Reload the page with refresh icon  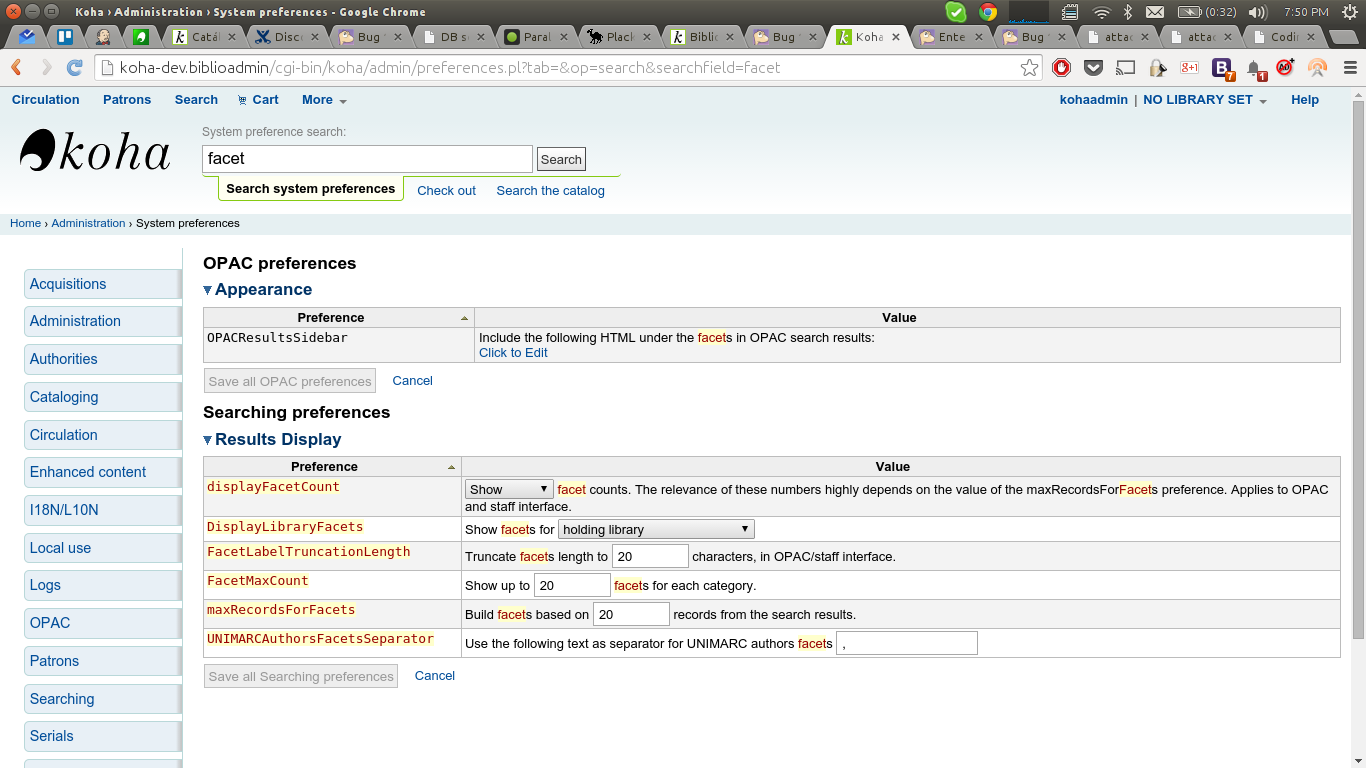(74, 68)
